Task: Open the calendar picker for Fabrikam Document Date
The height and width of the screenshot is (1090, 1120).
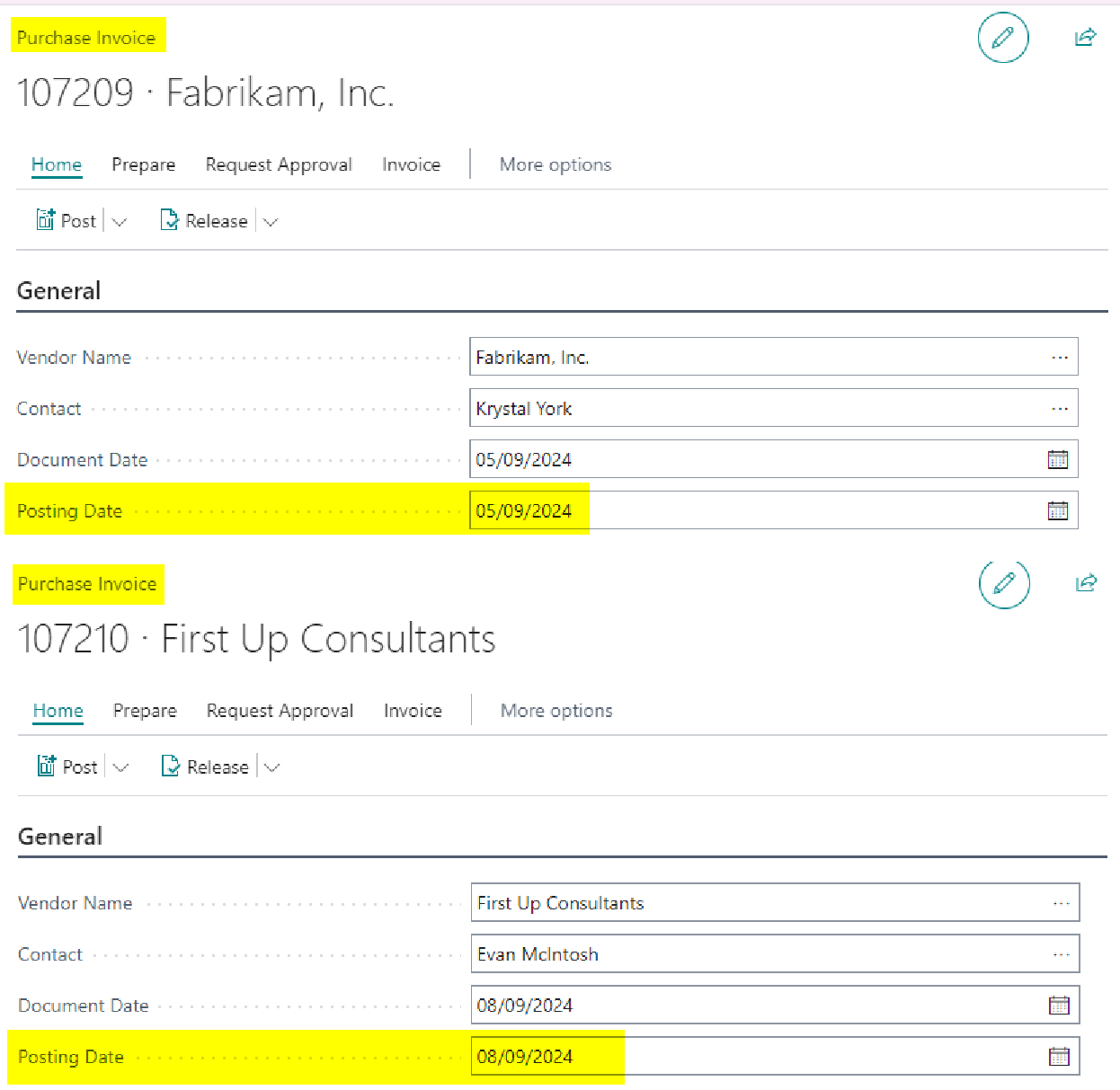Action: (1058, 460)
